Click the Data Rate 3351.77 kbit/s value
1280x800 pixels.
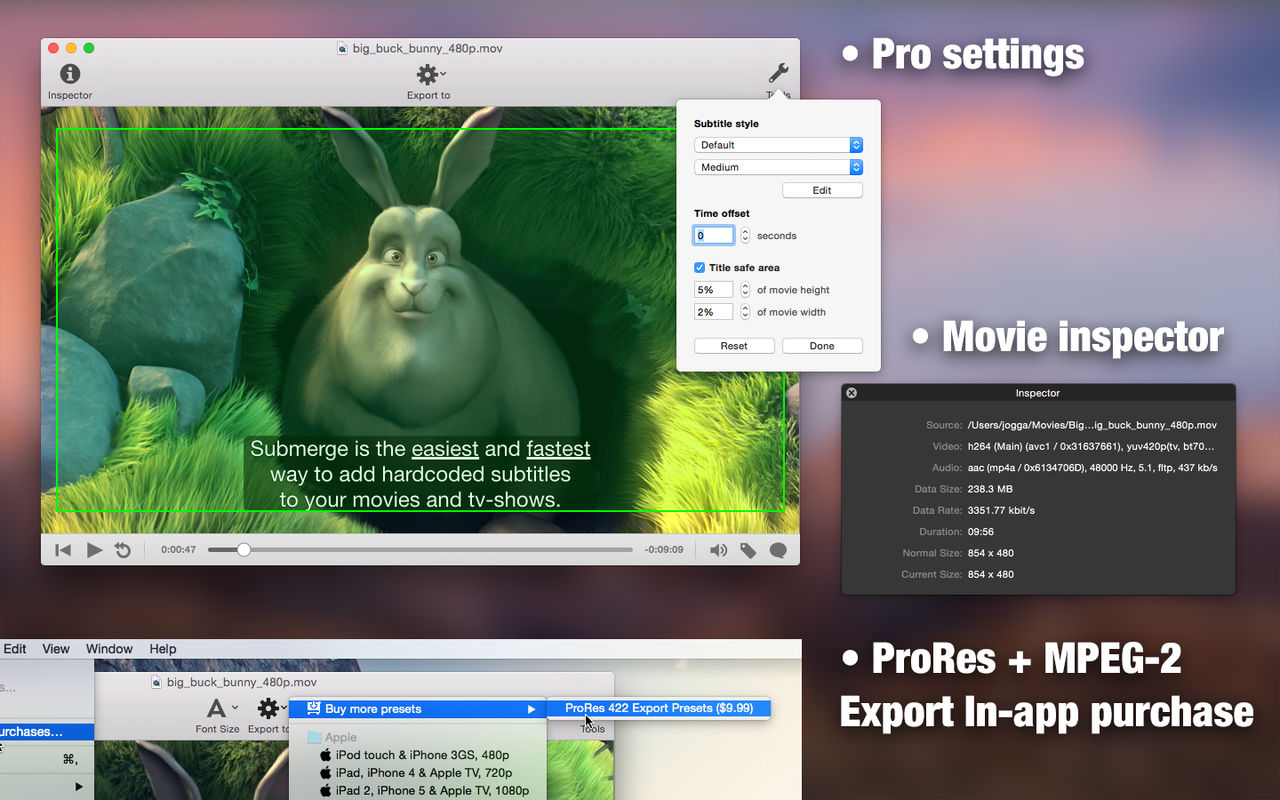pos(1001,511)
